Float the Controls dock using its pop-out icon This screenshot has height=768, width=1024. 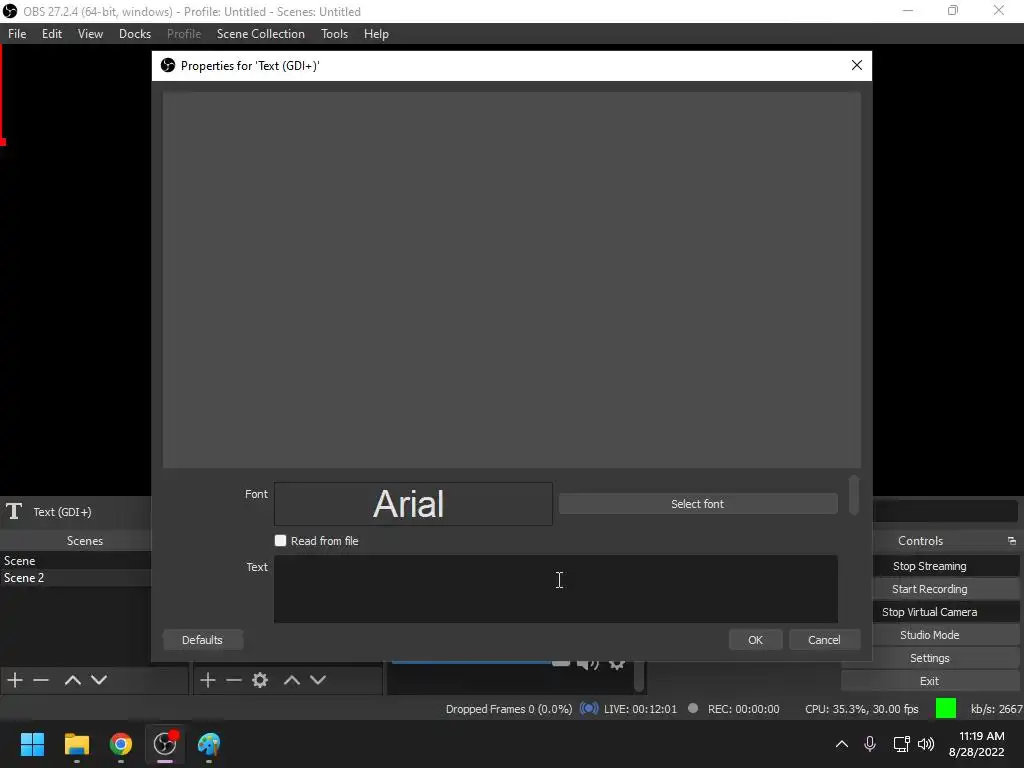click(x=1012, y=541)
